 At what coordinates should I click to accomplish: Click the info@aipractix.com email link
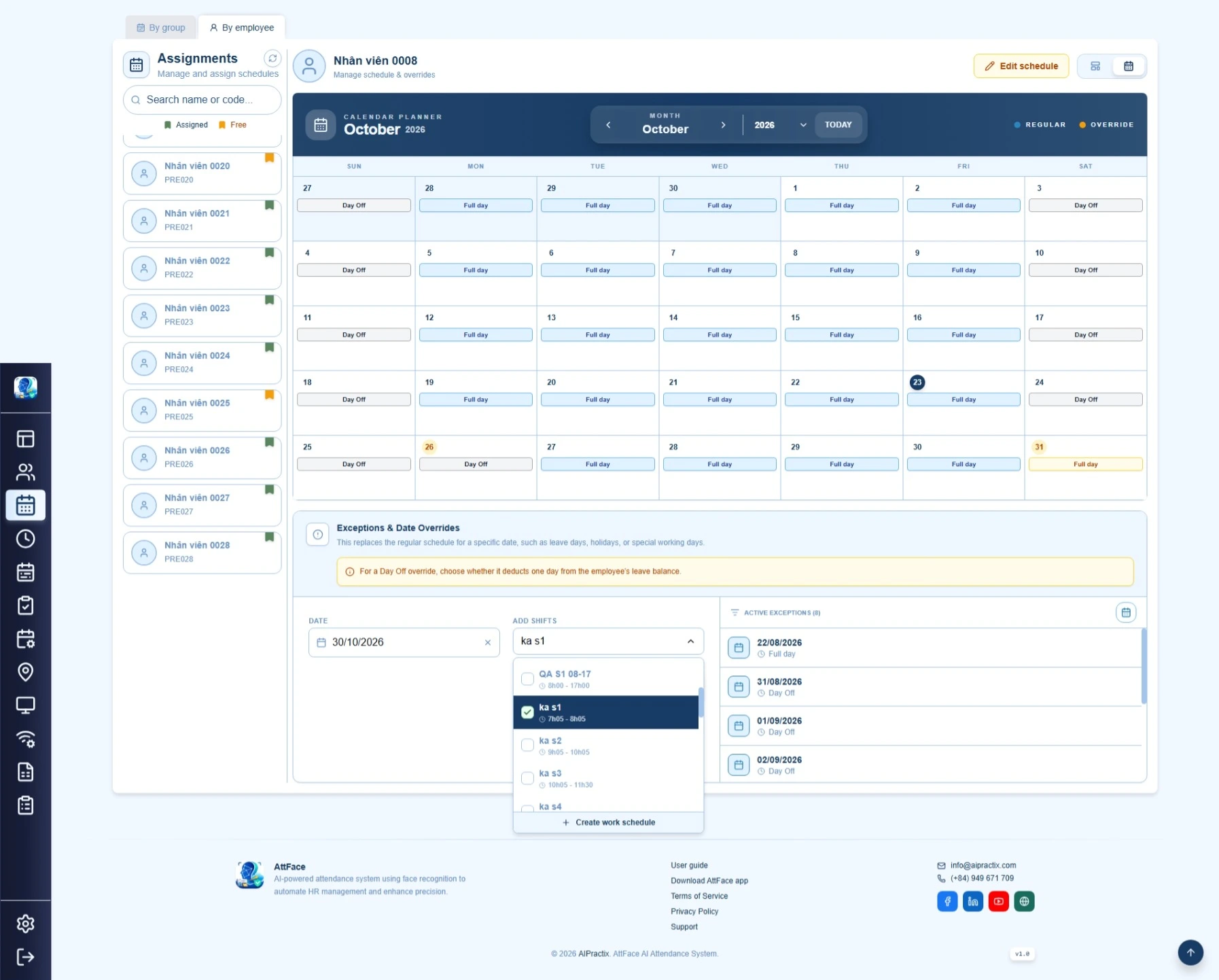[x=983, y=865]
